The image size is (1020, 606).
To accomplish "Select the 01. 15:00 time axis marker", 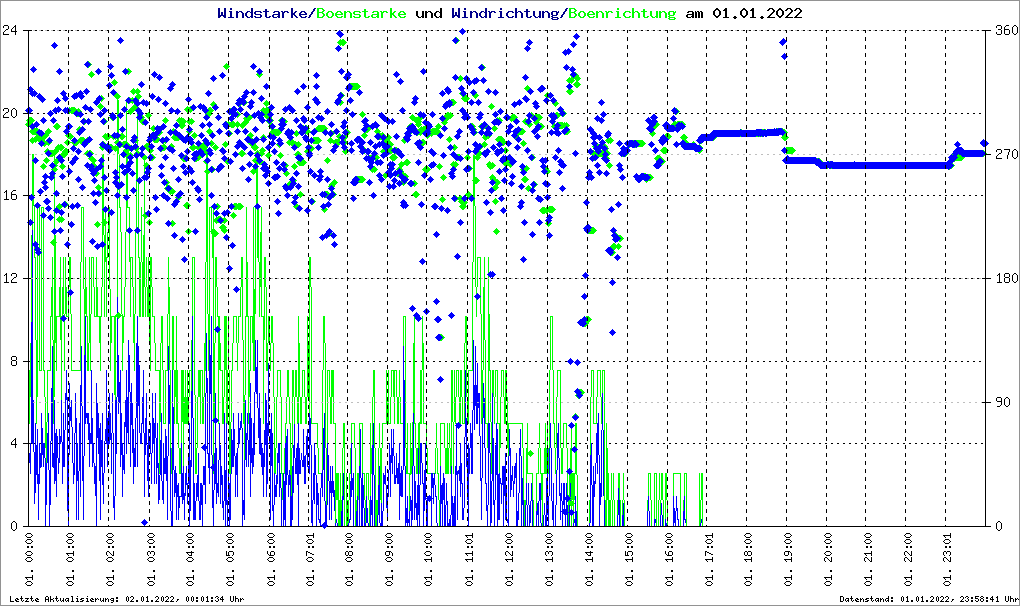I will point(630,559).
